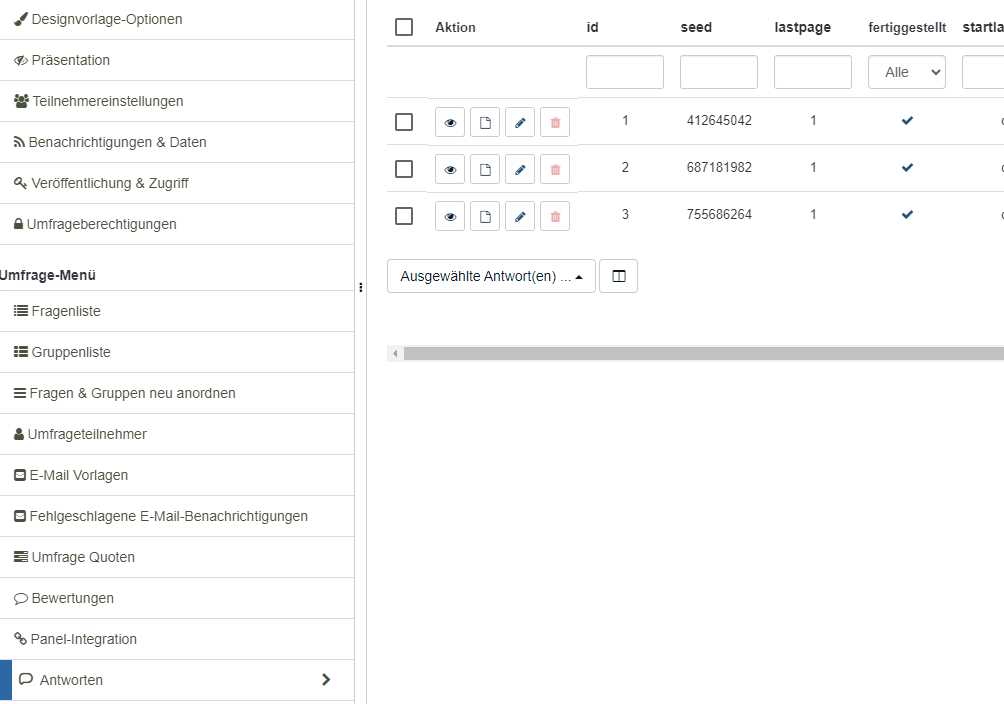The image size is (1004, 704).
Task: Sort table by the lastpage column header
Action: [x=802, y=27]
